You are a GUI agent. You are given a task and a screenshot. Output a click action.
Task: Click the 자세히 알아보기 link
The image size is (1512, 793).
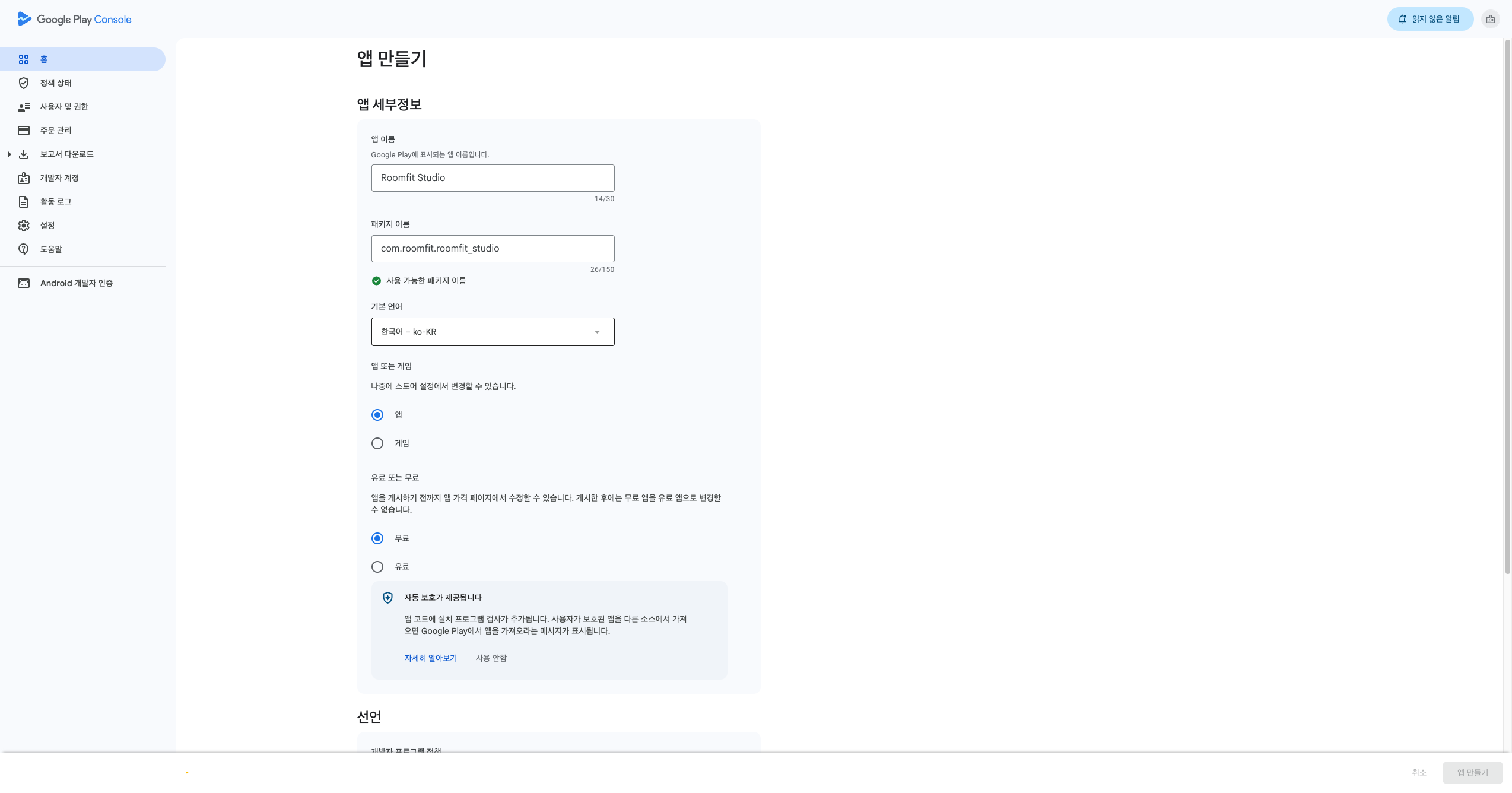click(x=430, y=658)
